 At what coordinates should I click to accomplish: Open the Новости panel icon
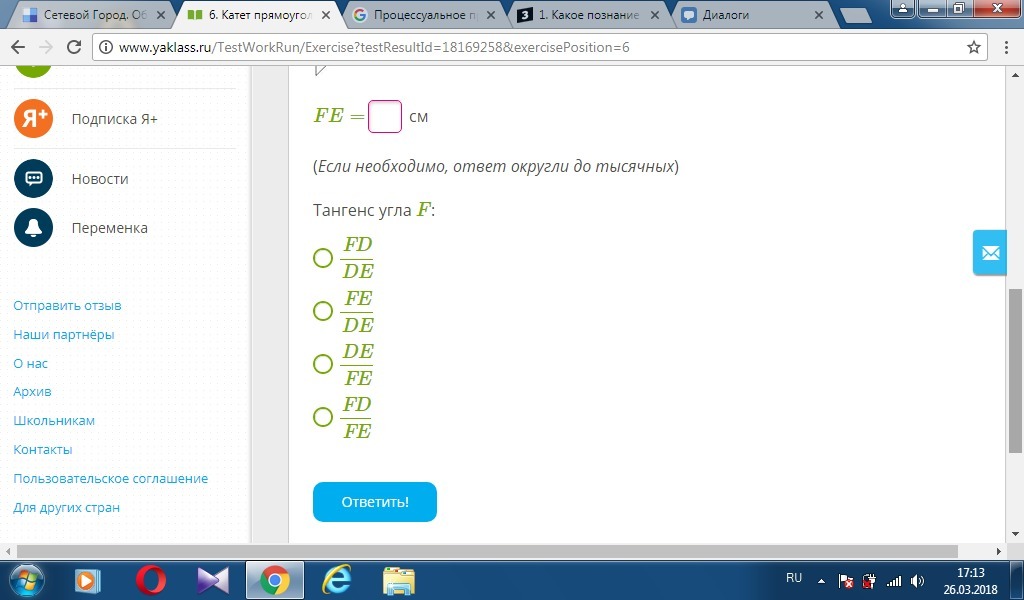[x=33, y=178]
